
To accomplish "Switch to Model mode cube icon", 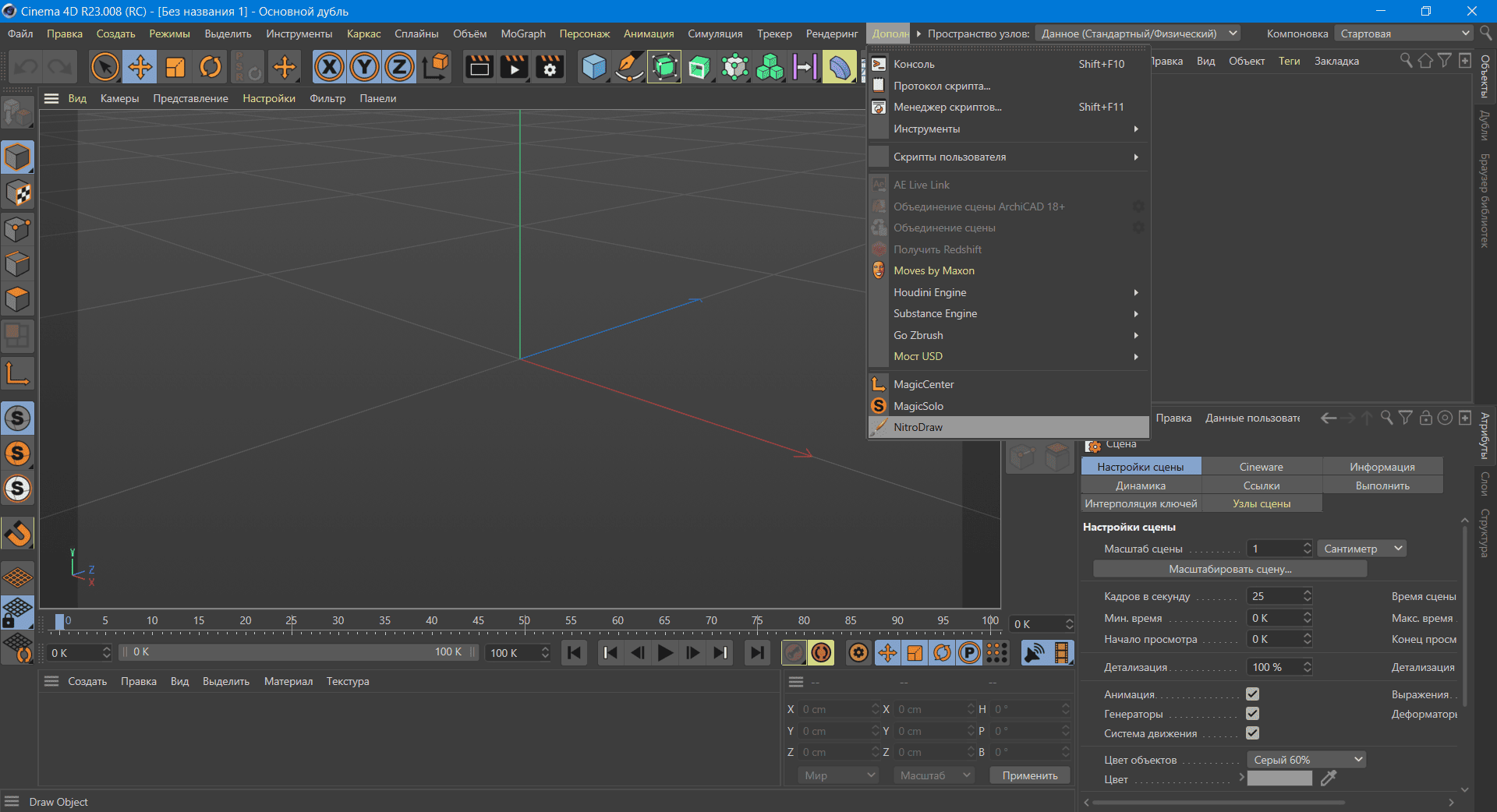I will point(18,157).
